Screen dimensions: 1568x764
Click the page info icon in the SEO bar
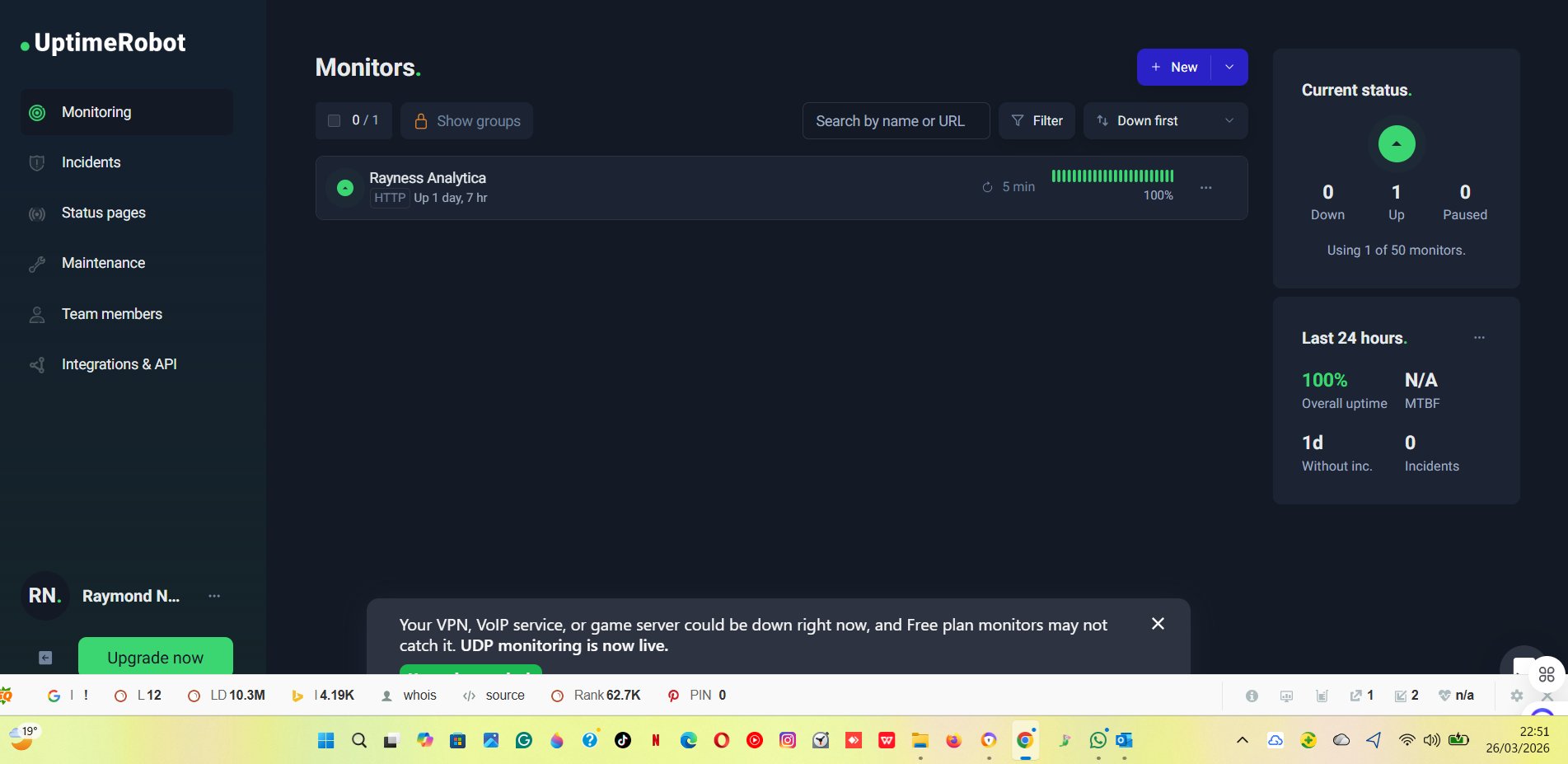point(1252,696)
